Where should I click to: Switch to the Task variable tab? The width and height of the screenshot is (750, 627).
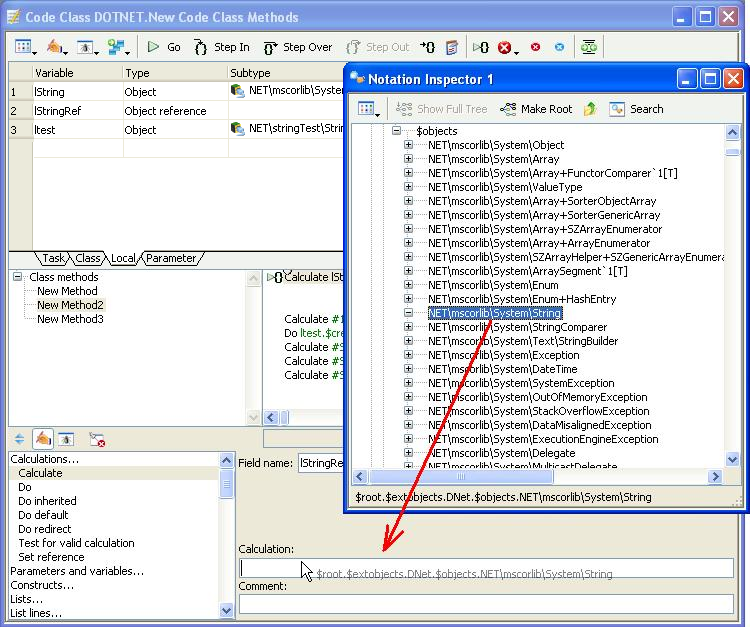(53, 258)
